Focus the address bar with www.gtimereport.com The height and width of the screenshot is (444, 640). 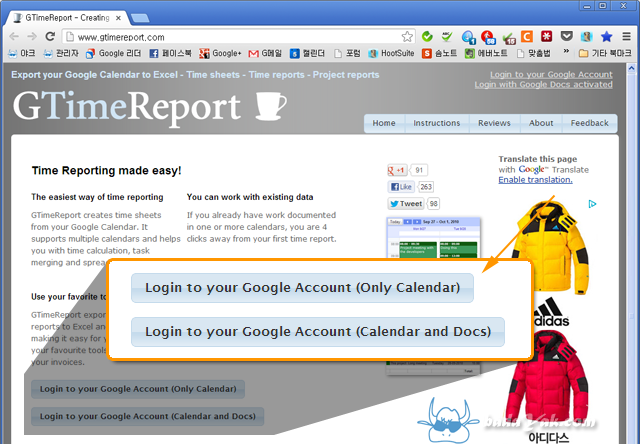click(238, 37)
